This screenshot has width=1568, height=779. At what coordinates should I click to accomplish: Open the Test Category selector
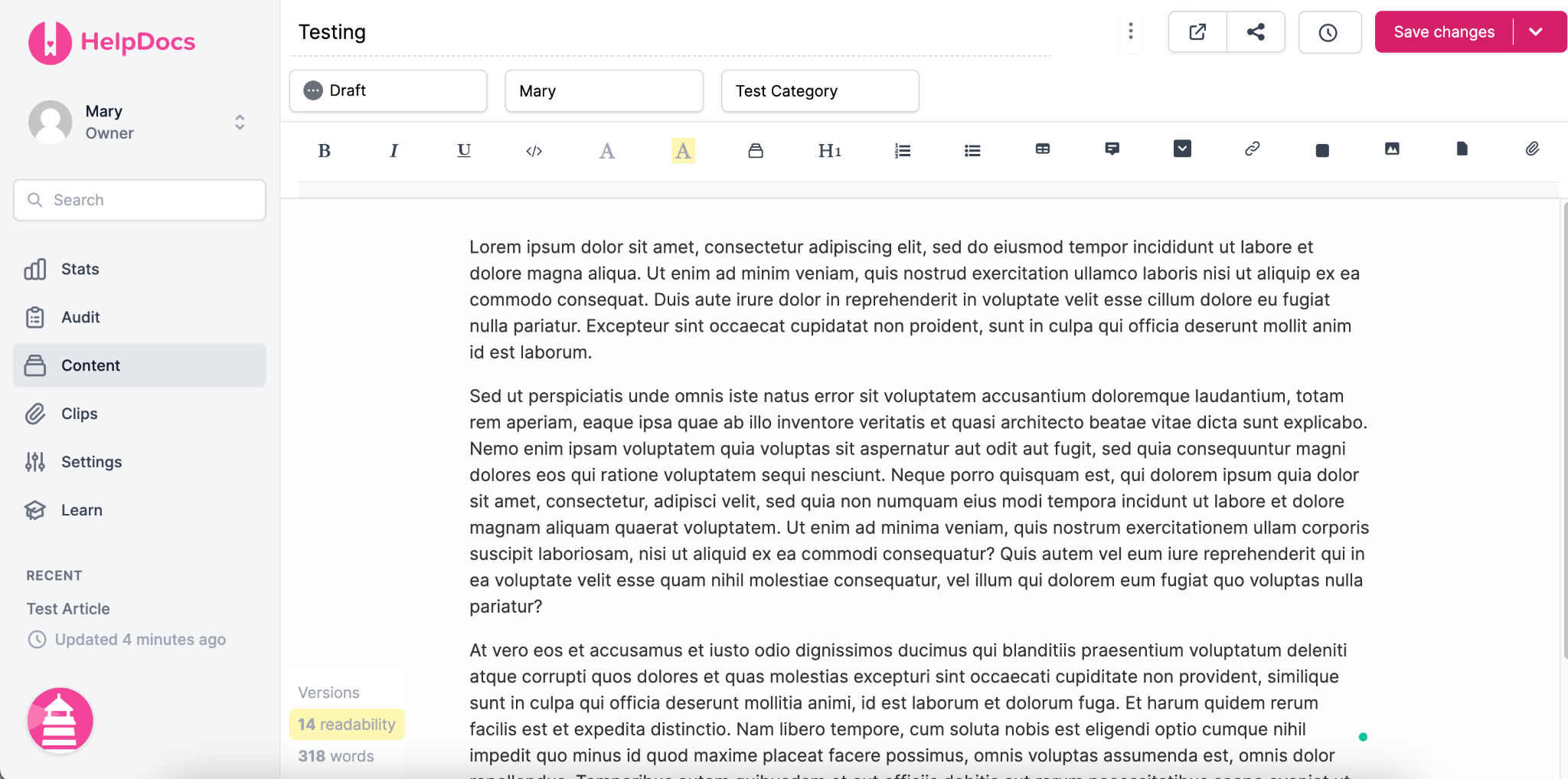pos(820,90)
